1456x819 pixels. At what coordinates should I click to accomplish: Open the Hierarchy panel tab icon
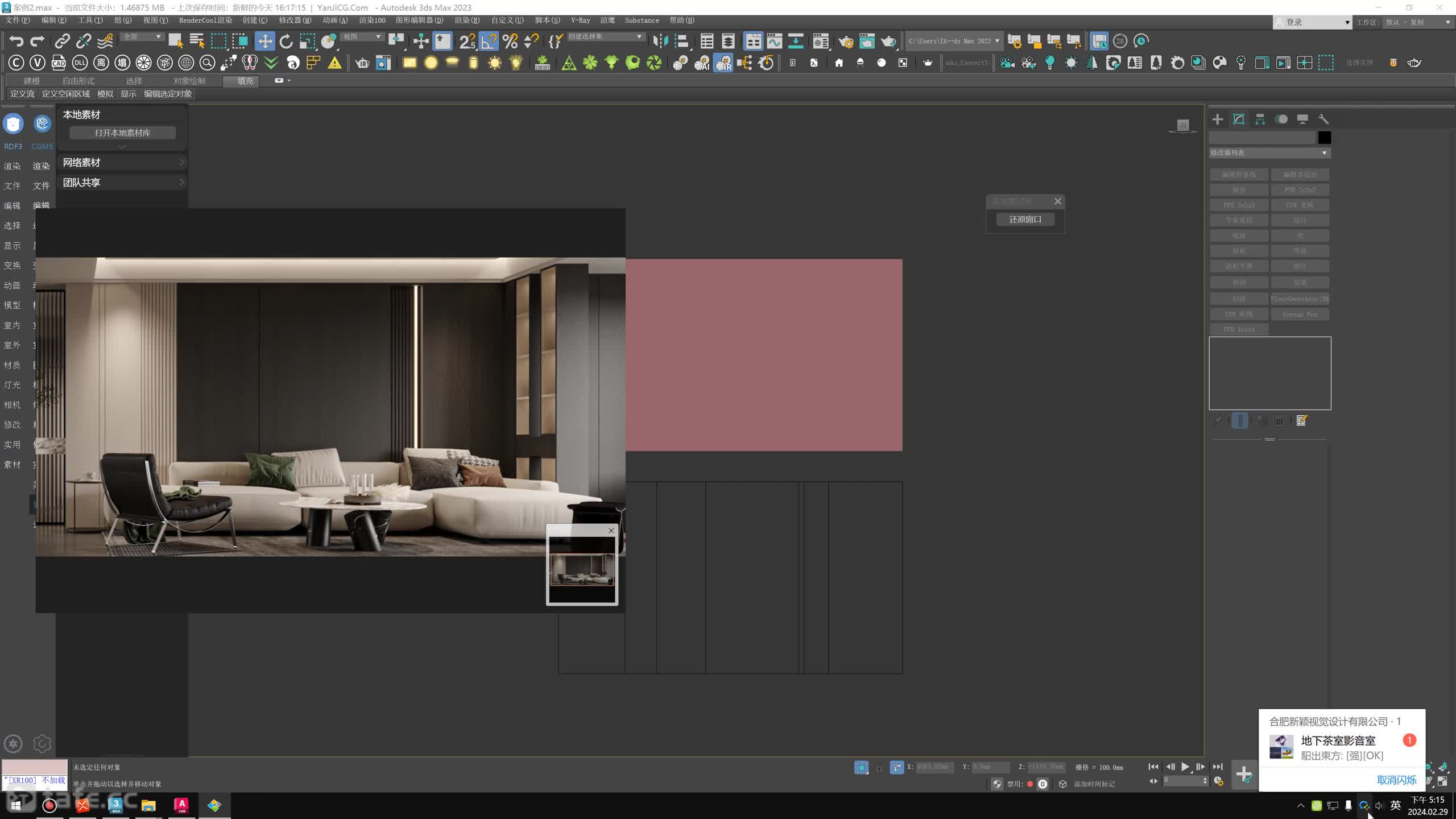(1260, 119)
